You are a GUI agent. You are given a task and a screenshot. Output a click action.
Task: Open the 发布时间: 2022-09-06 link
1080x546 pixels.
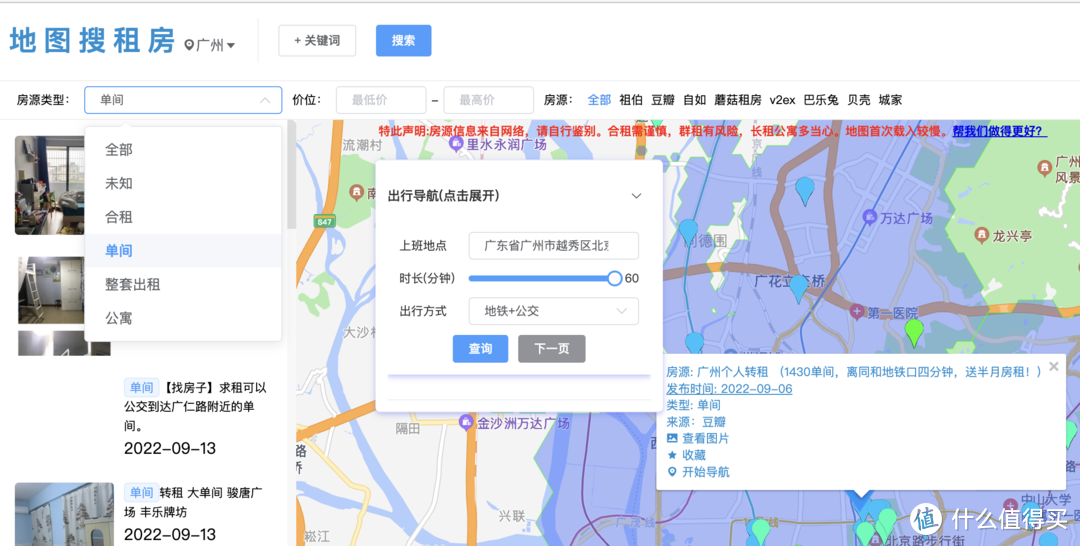pyautogui.click(x=729, y=389)
